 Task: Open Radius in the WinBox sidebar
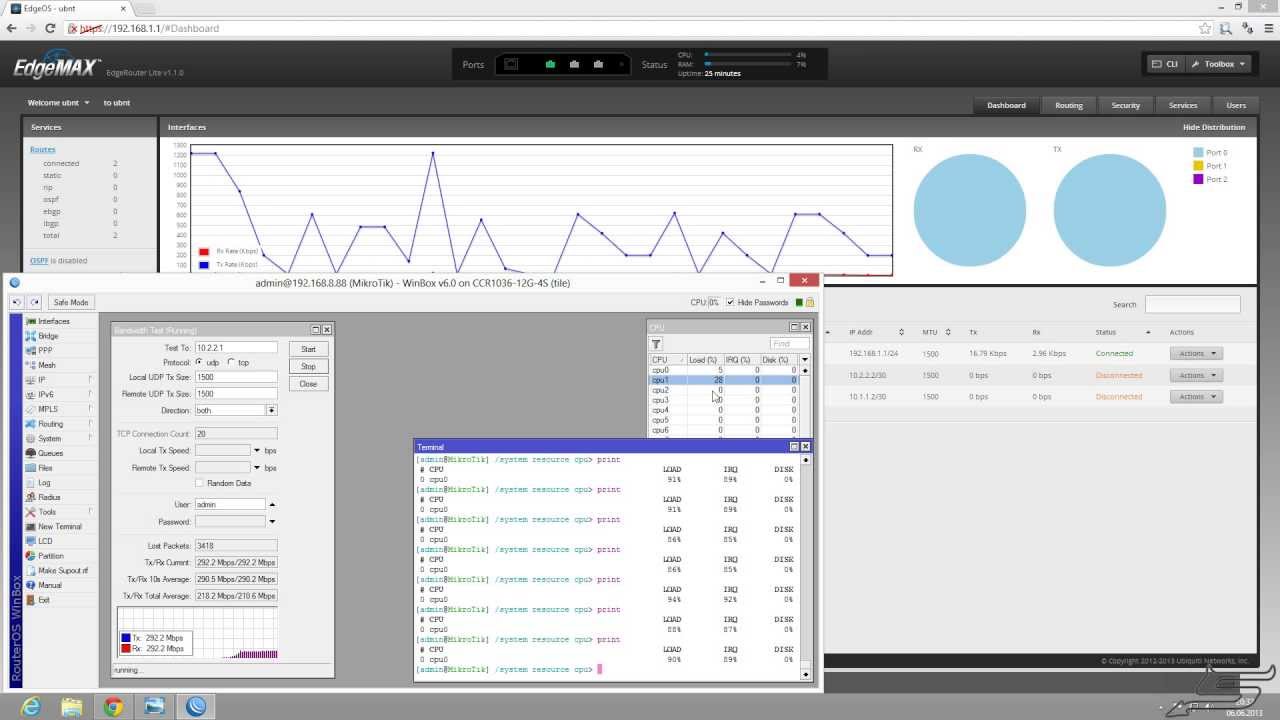click(x=49, y=497)
